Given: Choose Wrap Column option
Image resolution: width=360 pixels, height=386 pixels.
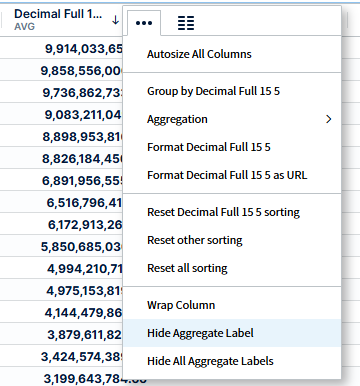Looking at the screenshot, I should [232, 305].
